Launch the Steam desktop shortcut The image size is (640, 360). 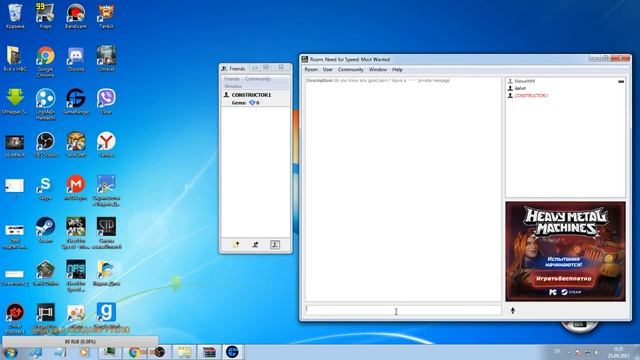(x=45, y=230)
